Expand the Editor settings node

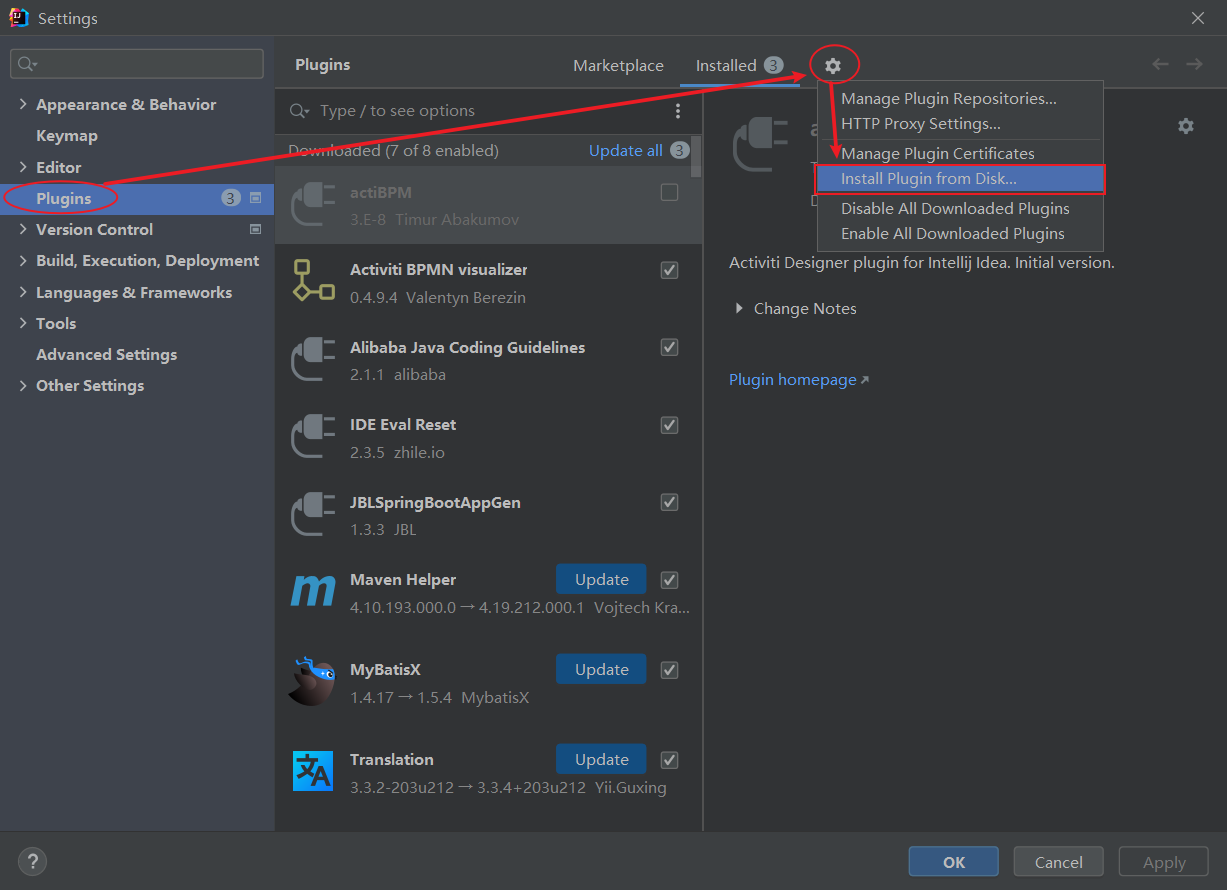pyautogui.click(x=23, y=167)
